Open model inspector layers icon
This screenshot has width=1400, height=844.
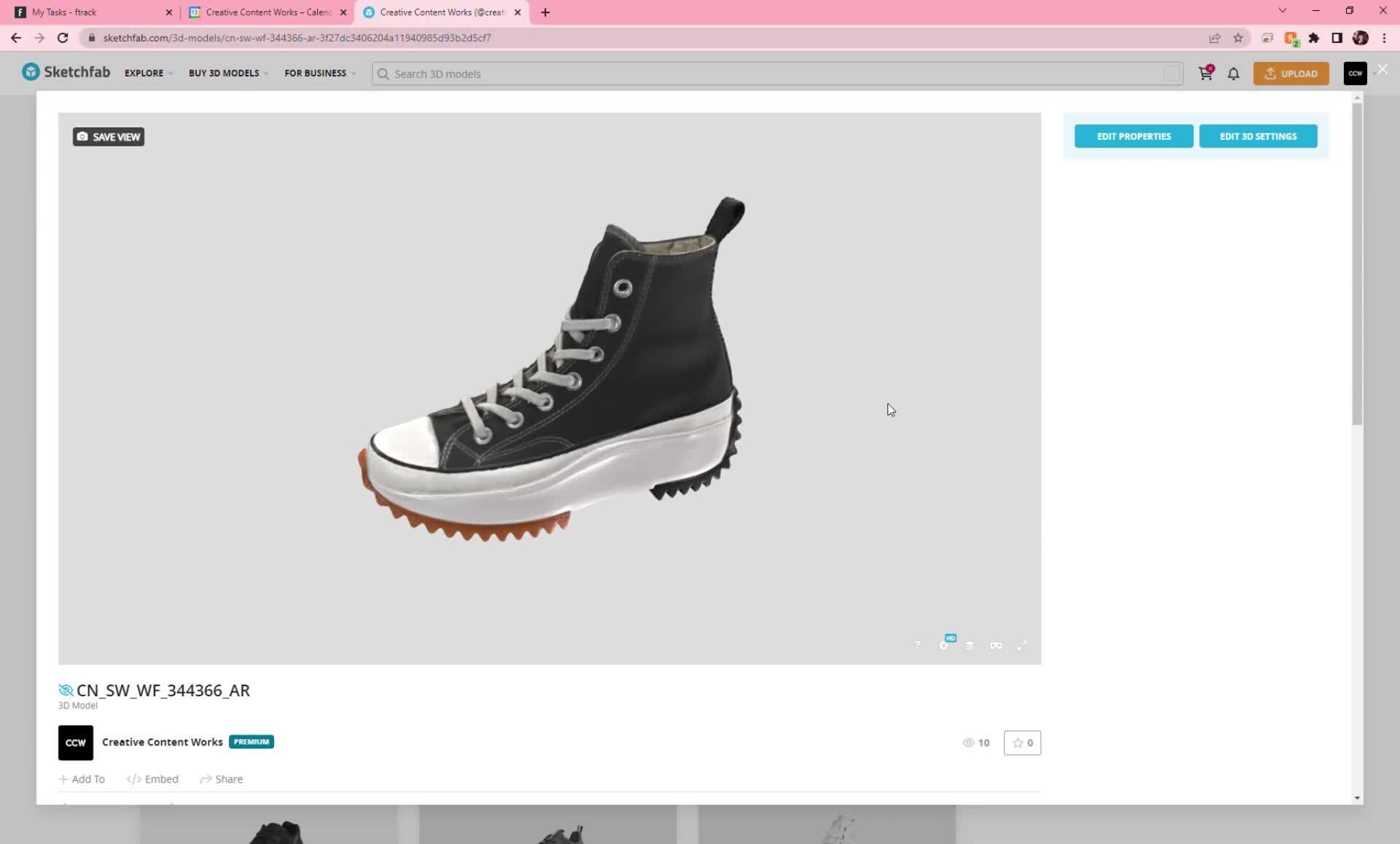pyautogui.click(x=970, y=646)
